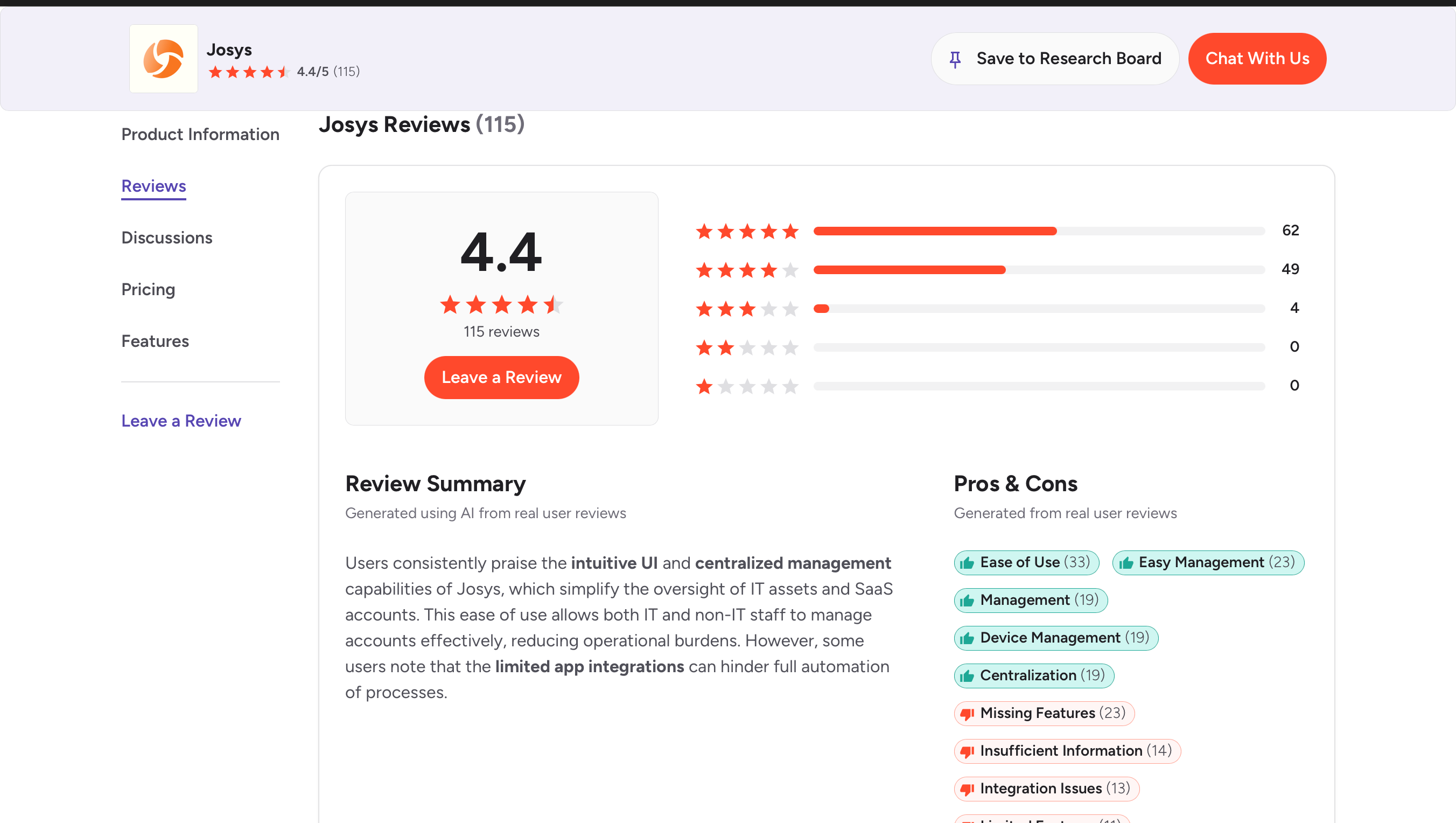
Task: Click the '115 reviews' text under the rating
Action: click(501, 332)
